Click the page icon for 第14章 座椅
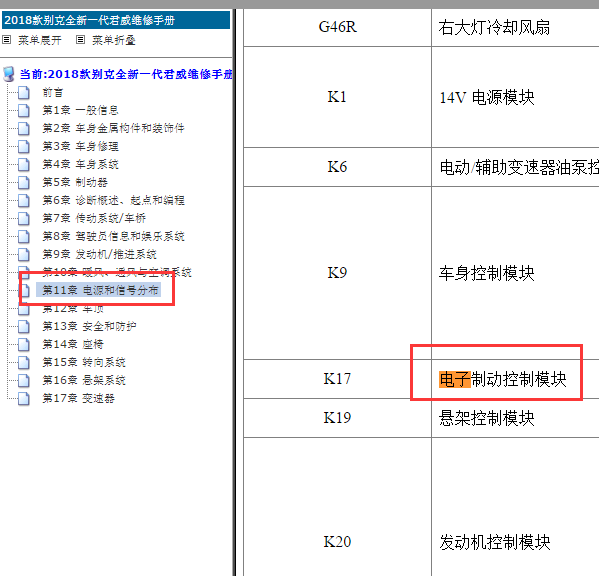The image size is (599, 576). coord(24,344)
